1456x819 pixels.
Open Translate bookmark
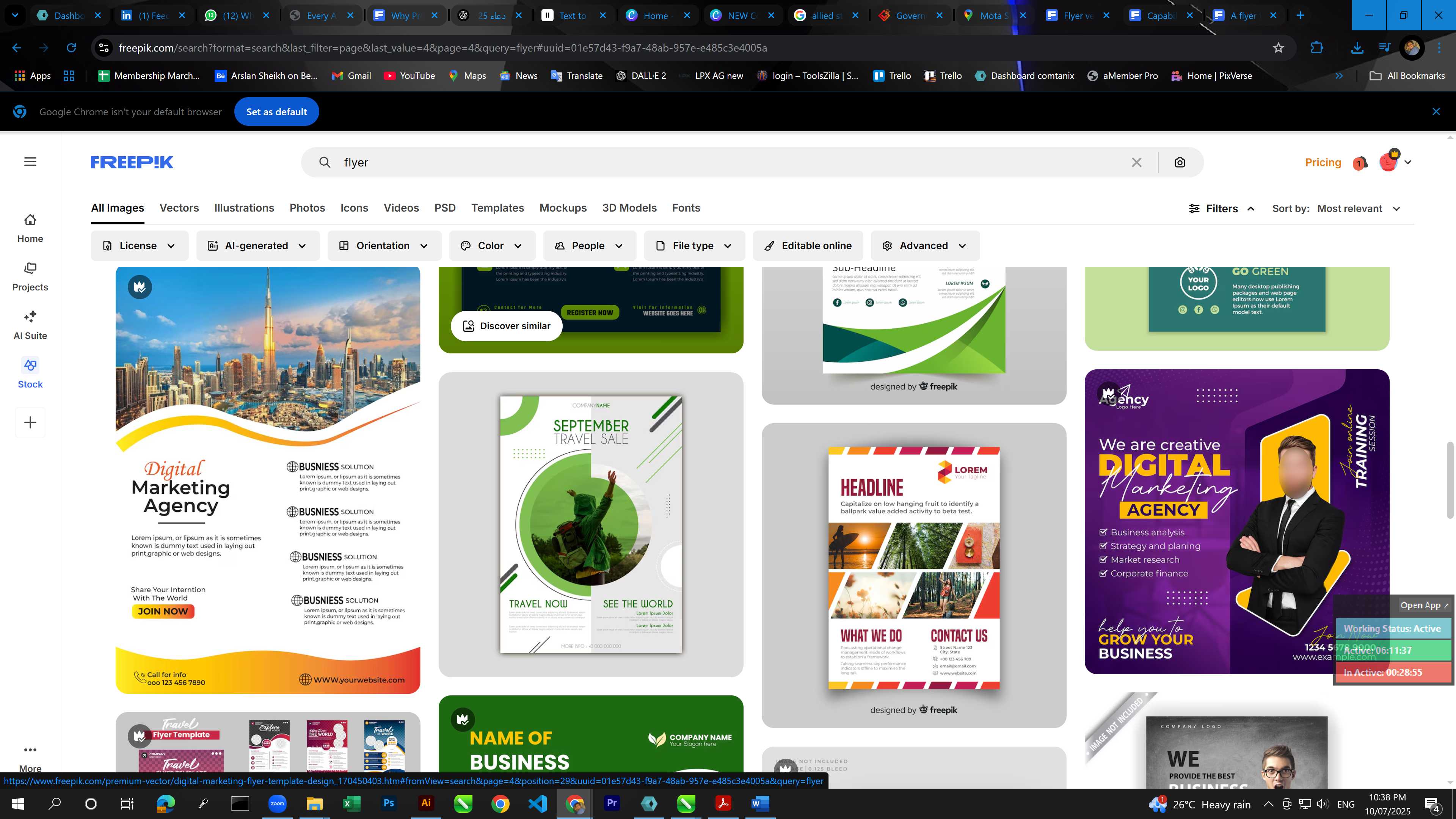(x=577, y=76)
